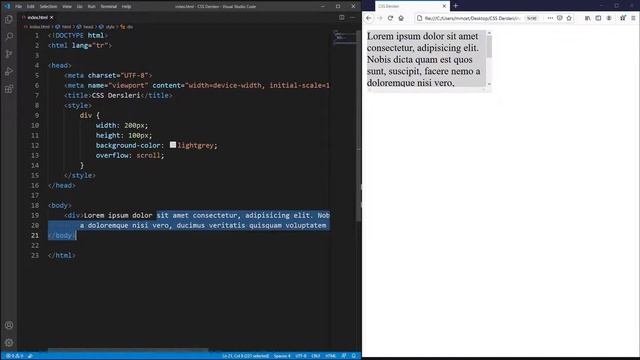The image size is (640, 360).
Task: Split the editor to the right
Action: [342, 18]
